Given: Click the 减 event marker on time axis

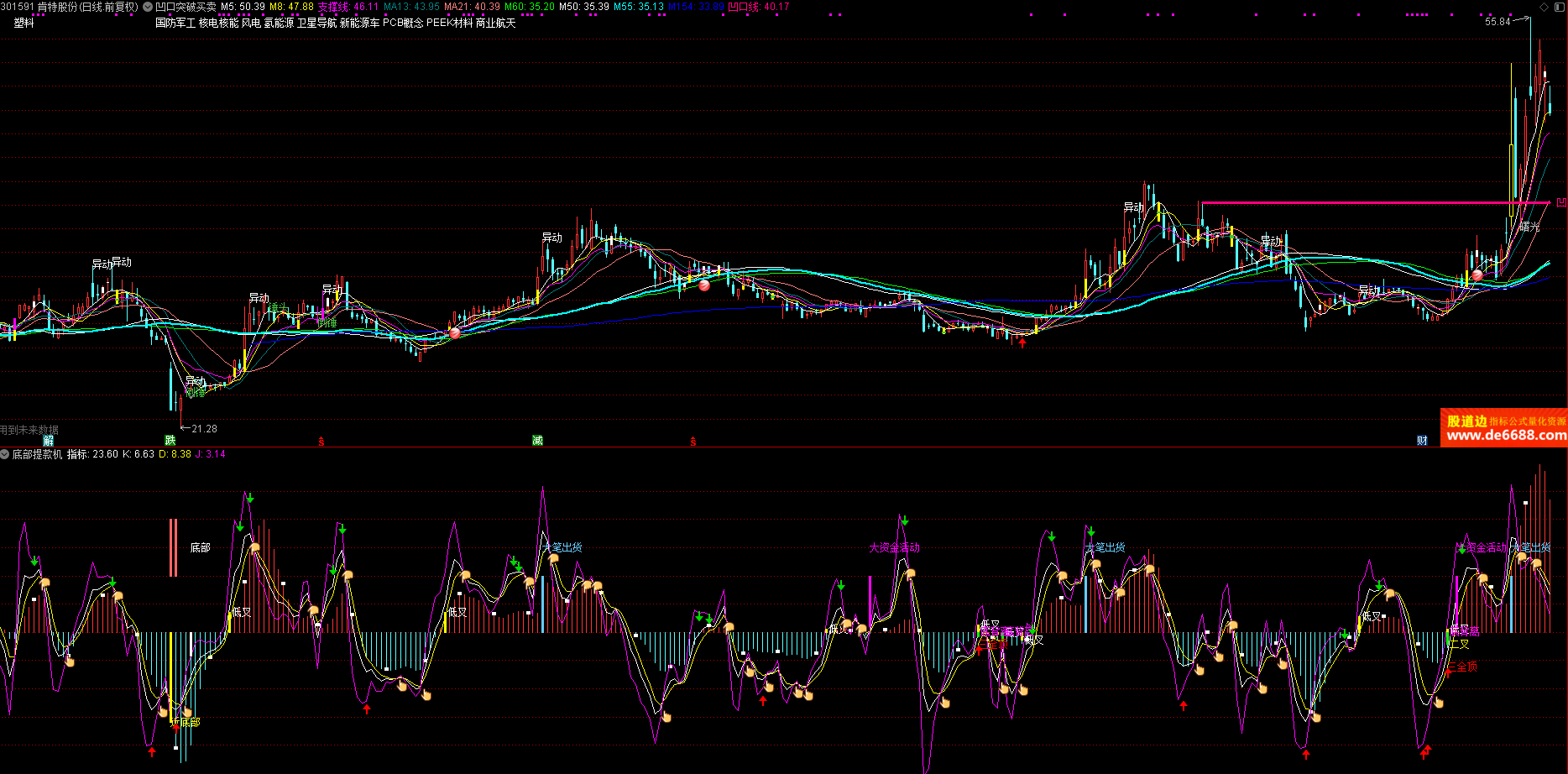Looking at the screenshot, I should point(537,441).
